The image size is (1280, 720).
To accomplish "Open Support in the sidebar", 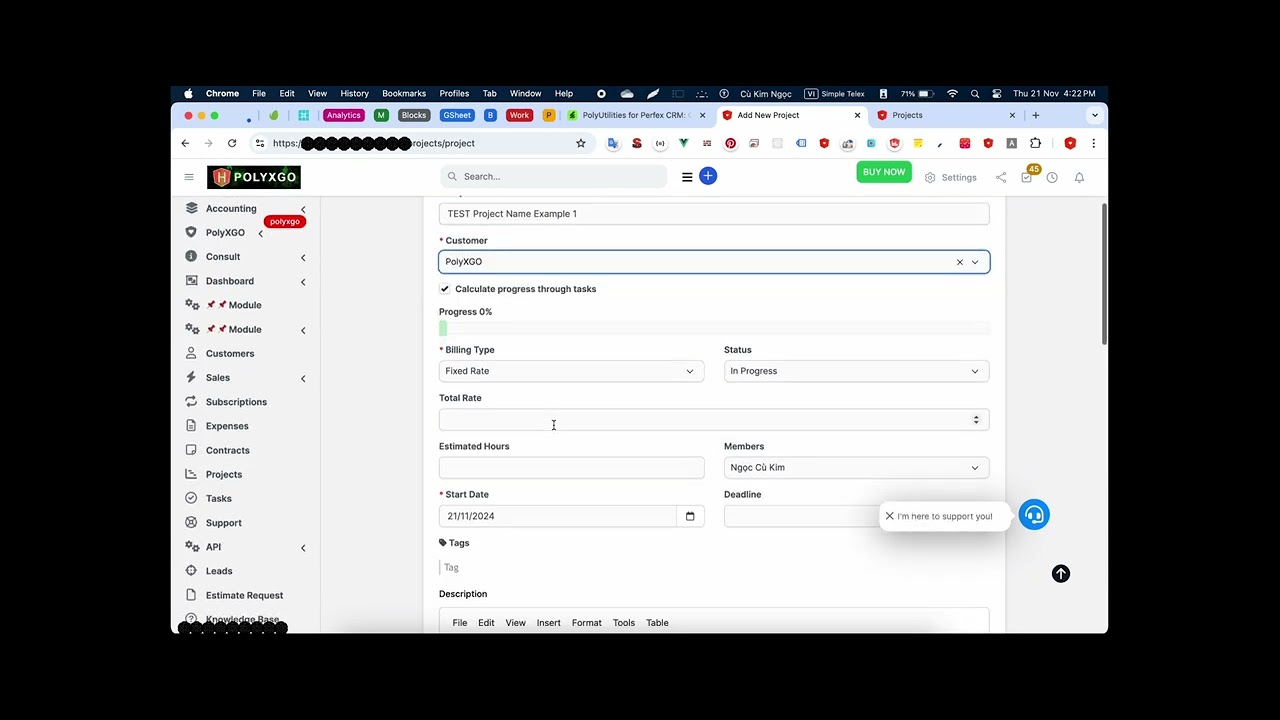I will tap(224, 523).
